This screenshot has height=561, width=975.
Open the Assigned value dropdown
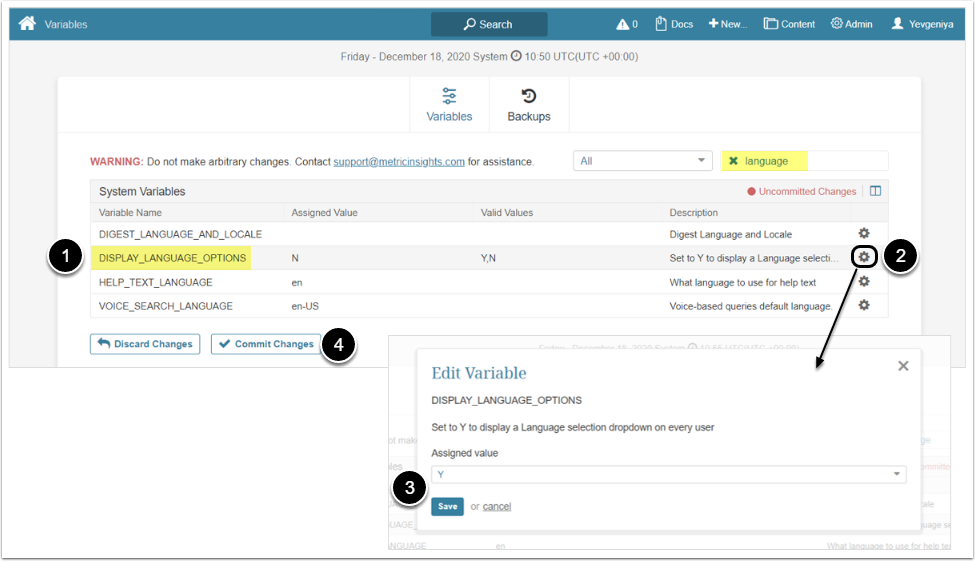668,474
